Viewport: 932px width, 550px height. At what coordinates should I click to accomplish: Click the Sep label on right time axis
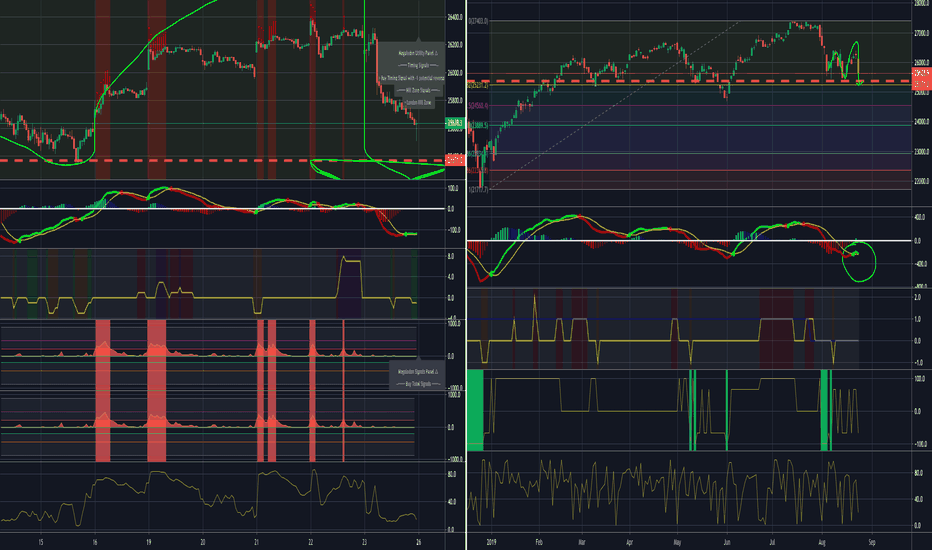point(872,542)
